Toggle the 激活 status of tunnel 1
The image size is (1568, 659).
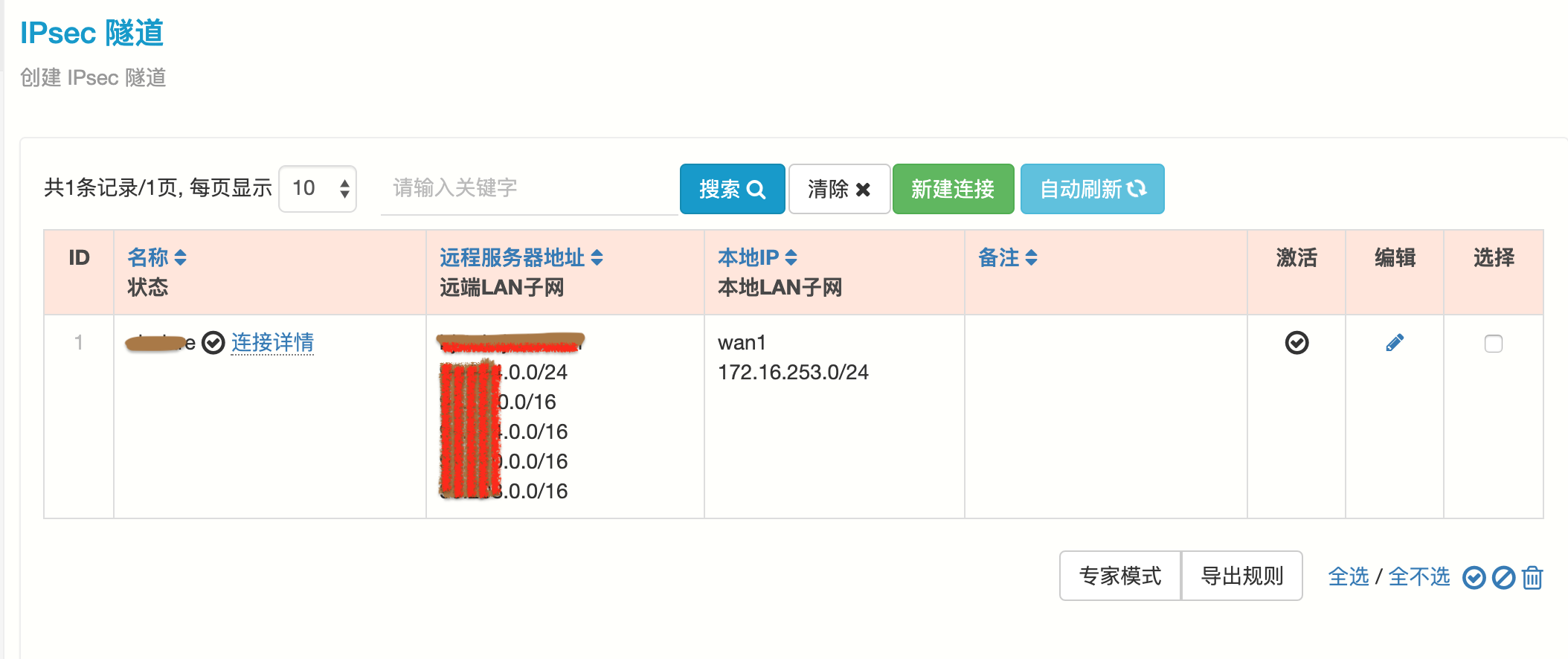pos(1297,343)
